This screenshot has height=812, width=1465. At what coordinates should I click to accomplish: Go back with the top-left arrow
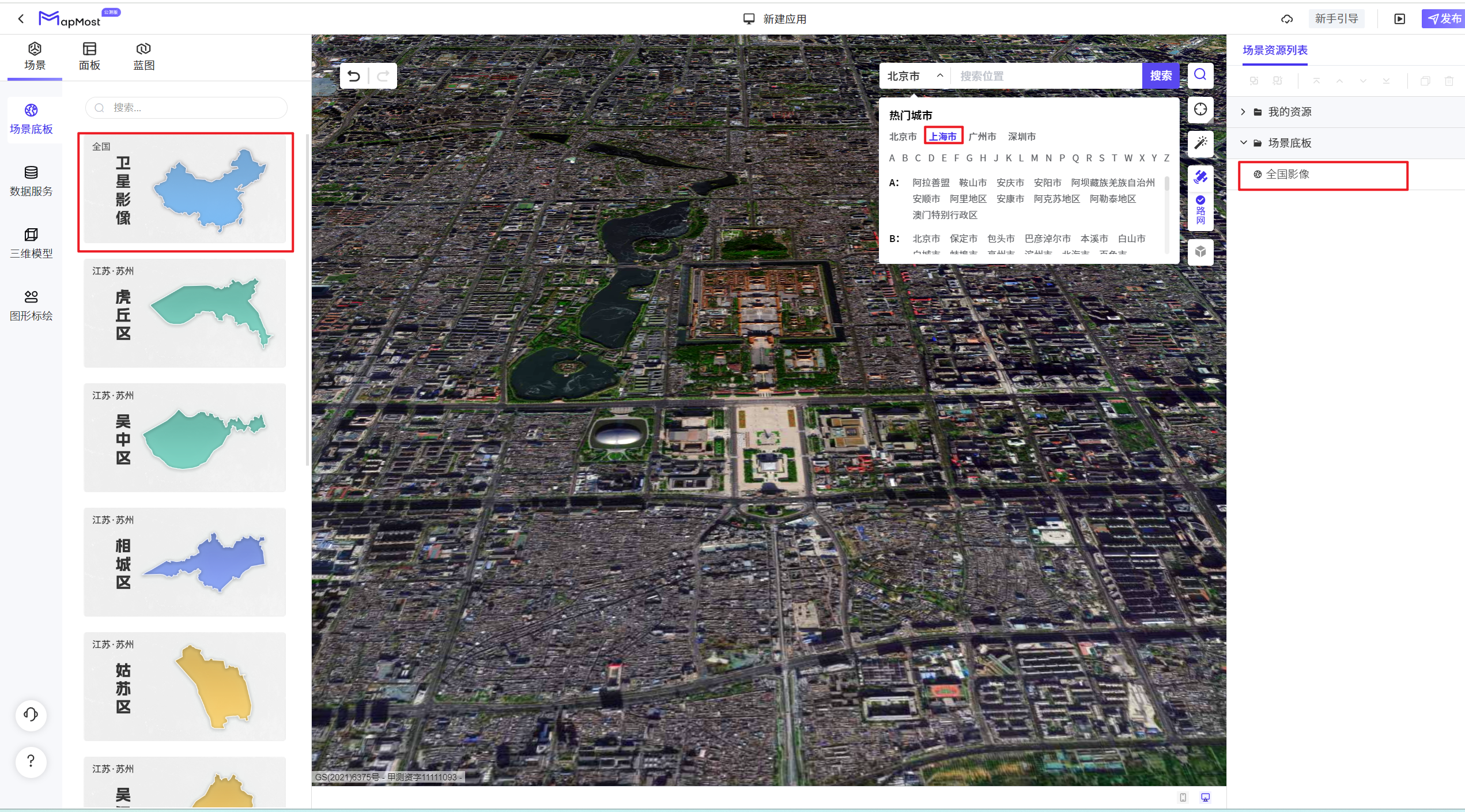click(21, 18)
